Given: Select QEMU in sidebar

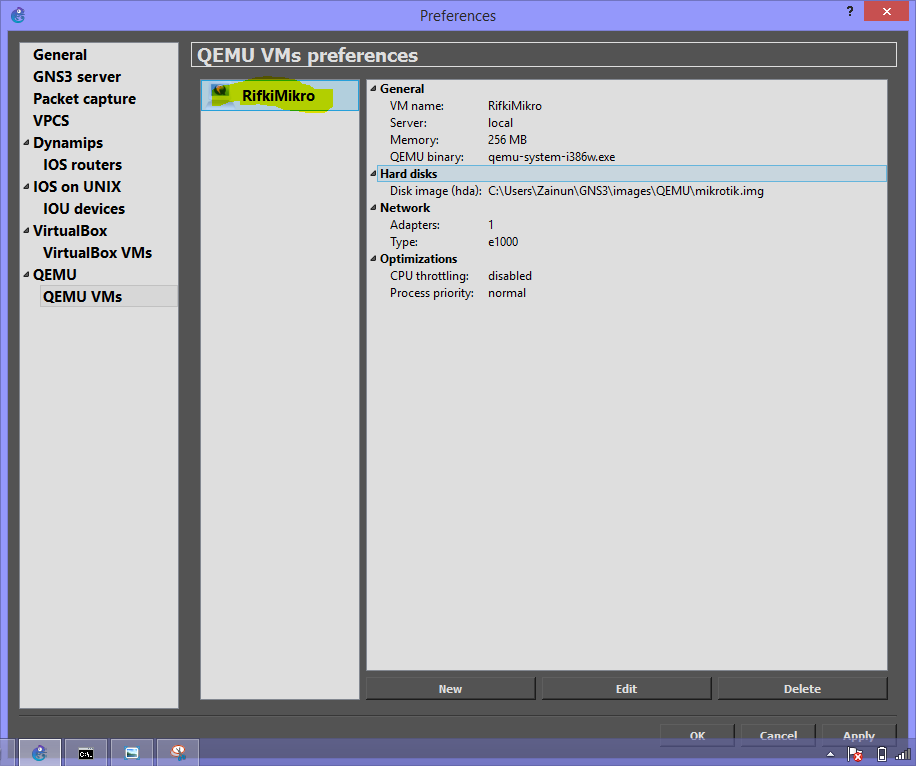Looking at the screenshot, I should click(x=54, y=275).
